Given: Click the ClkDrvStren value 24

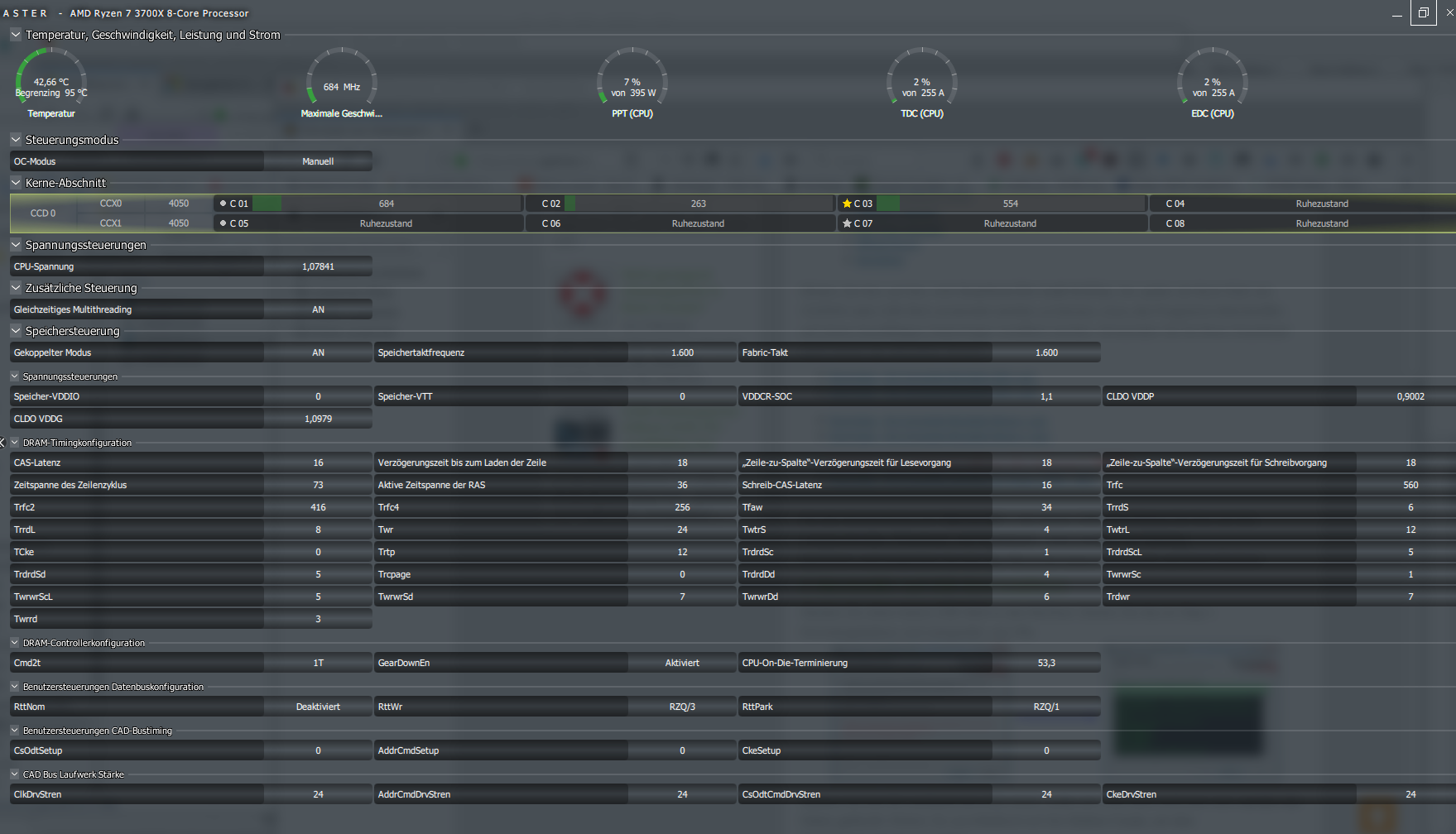Looking at the screenshot, I should tap(318, 794).
